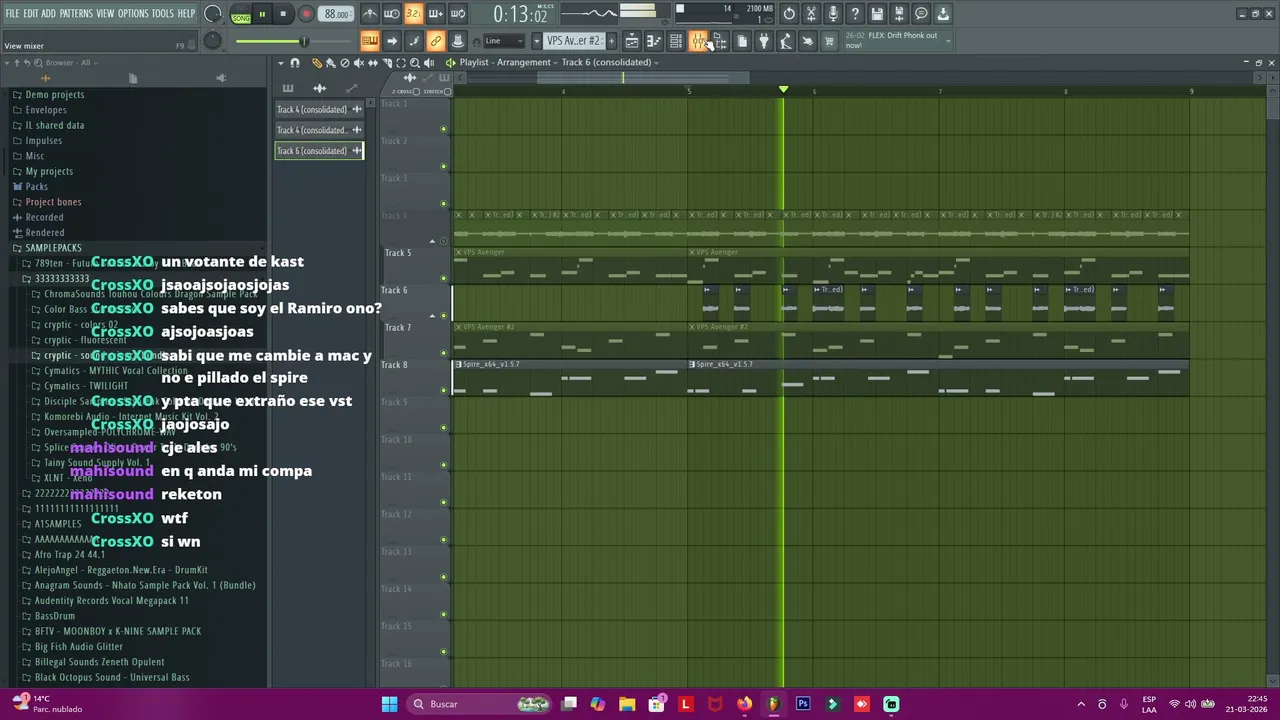Click the Buscar taskbar search box
Viewport: 1280px width, 720px height.
click(x=481, y=704)
